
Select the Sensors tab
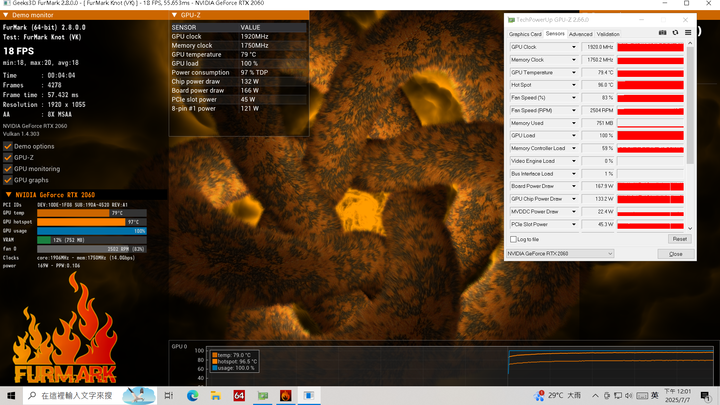(x=555, y=34)
